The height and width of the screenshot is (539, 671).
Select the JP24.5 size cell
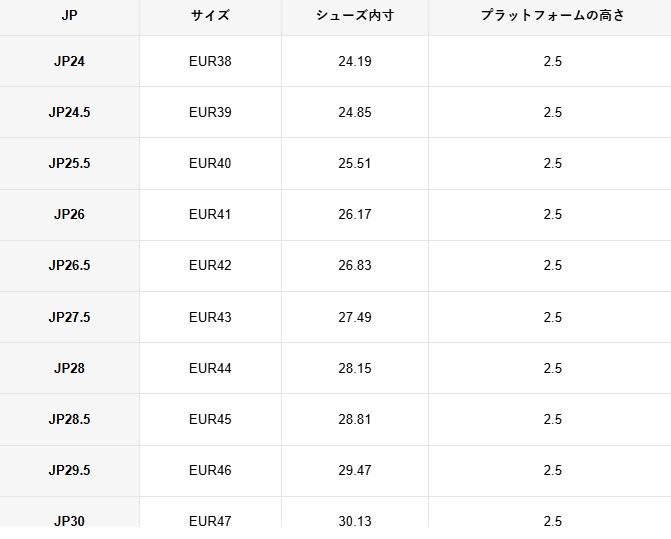pos(69,112)
